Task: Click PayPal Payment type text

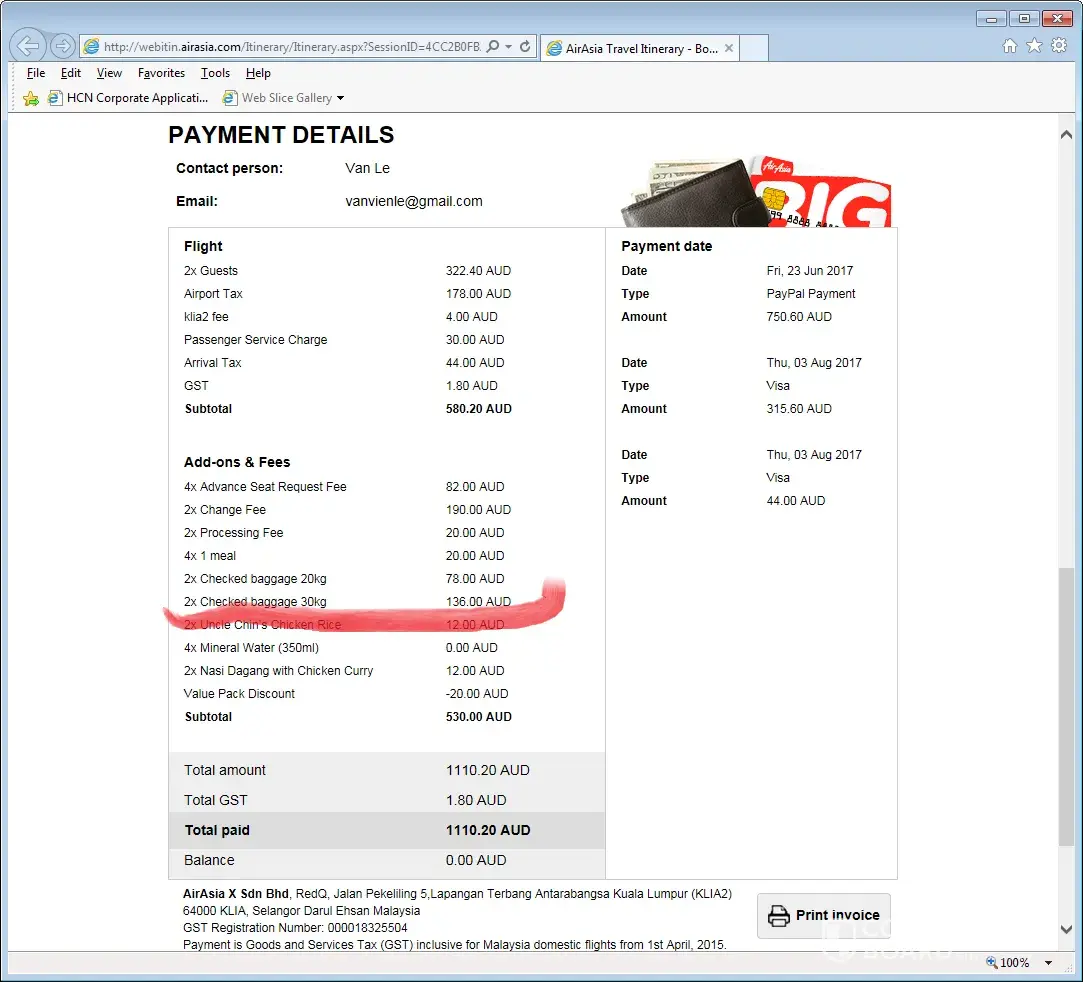Action: [811, 293]
